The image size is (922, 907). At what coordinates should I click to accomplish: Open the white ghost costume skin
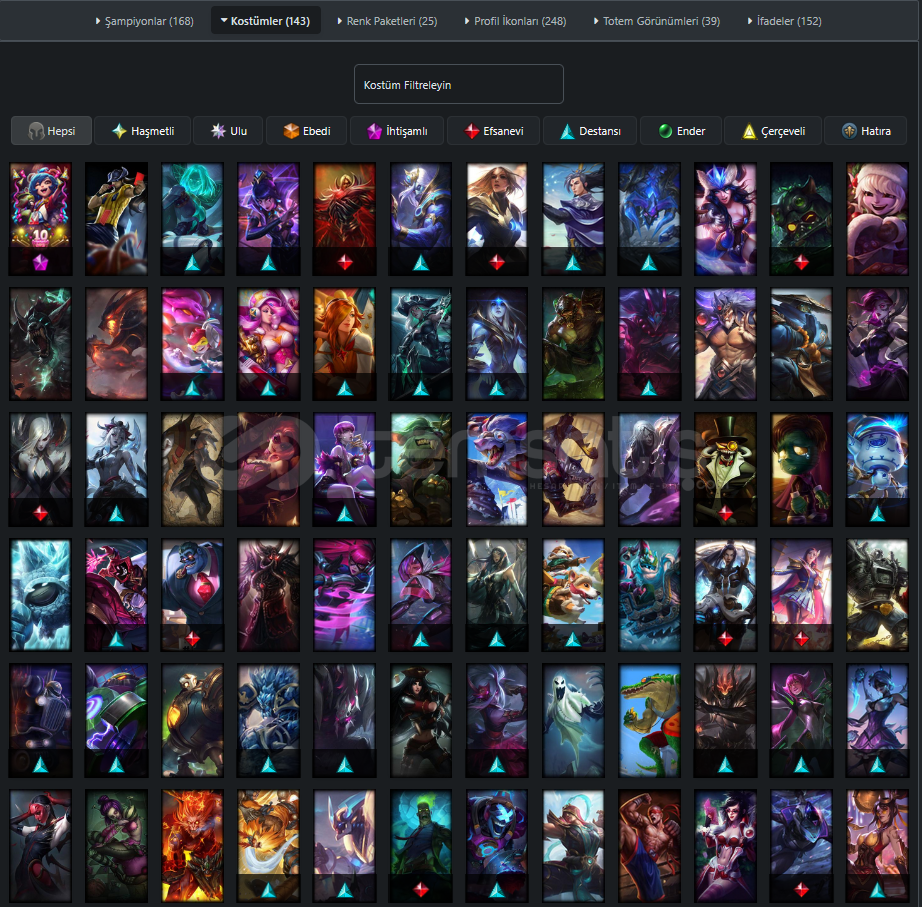[x=573, y=721]
